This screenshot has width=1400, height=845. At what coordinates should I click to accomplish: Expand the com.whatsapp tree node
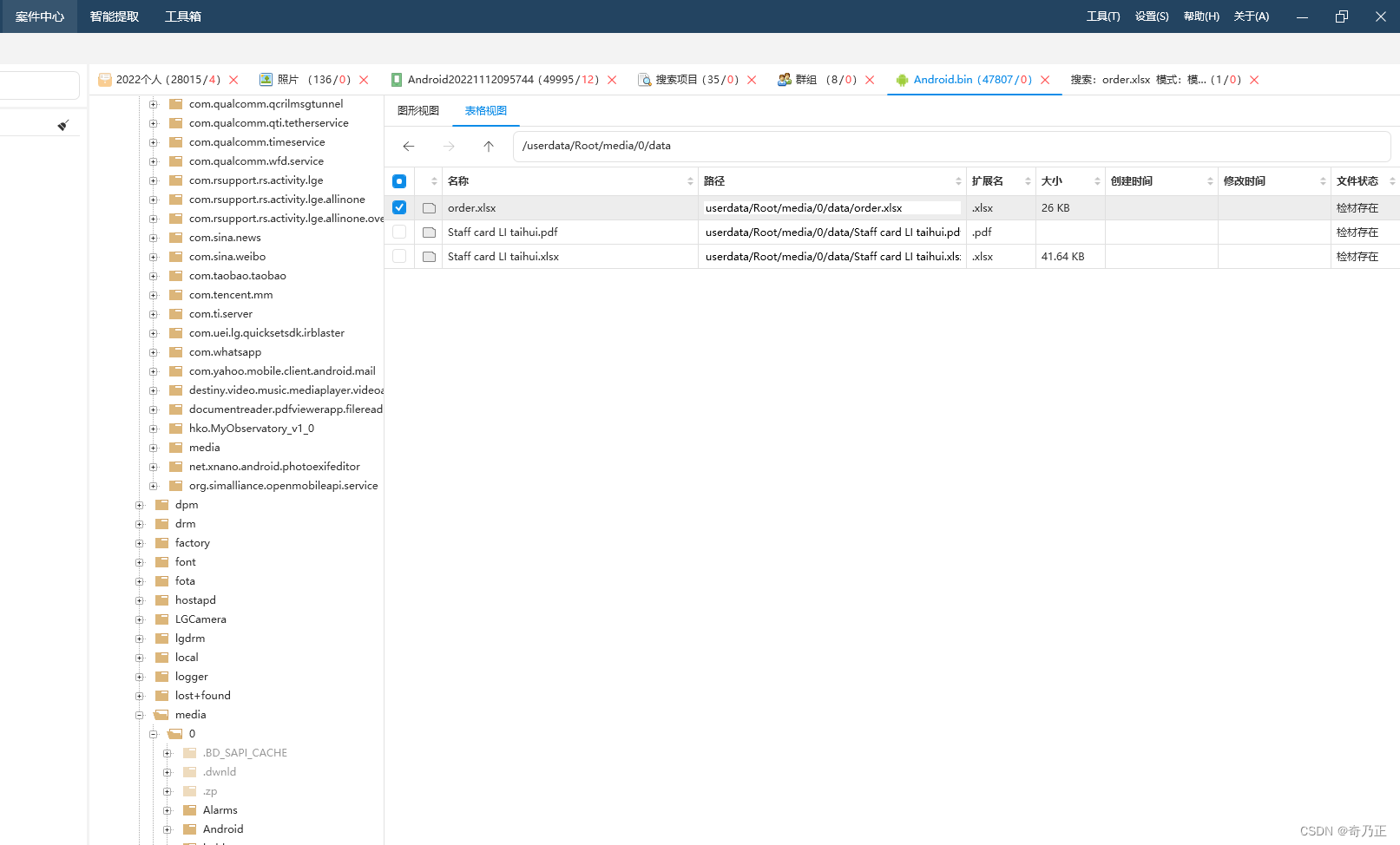click(x=154, y=352)
